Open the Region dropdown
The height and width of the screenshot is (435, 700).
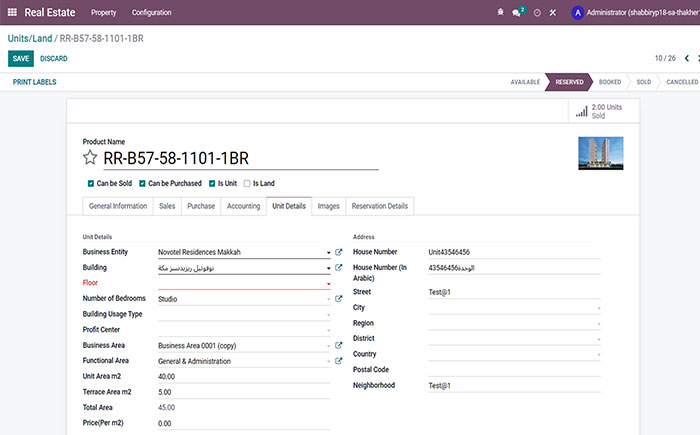pos(598,324)
